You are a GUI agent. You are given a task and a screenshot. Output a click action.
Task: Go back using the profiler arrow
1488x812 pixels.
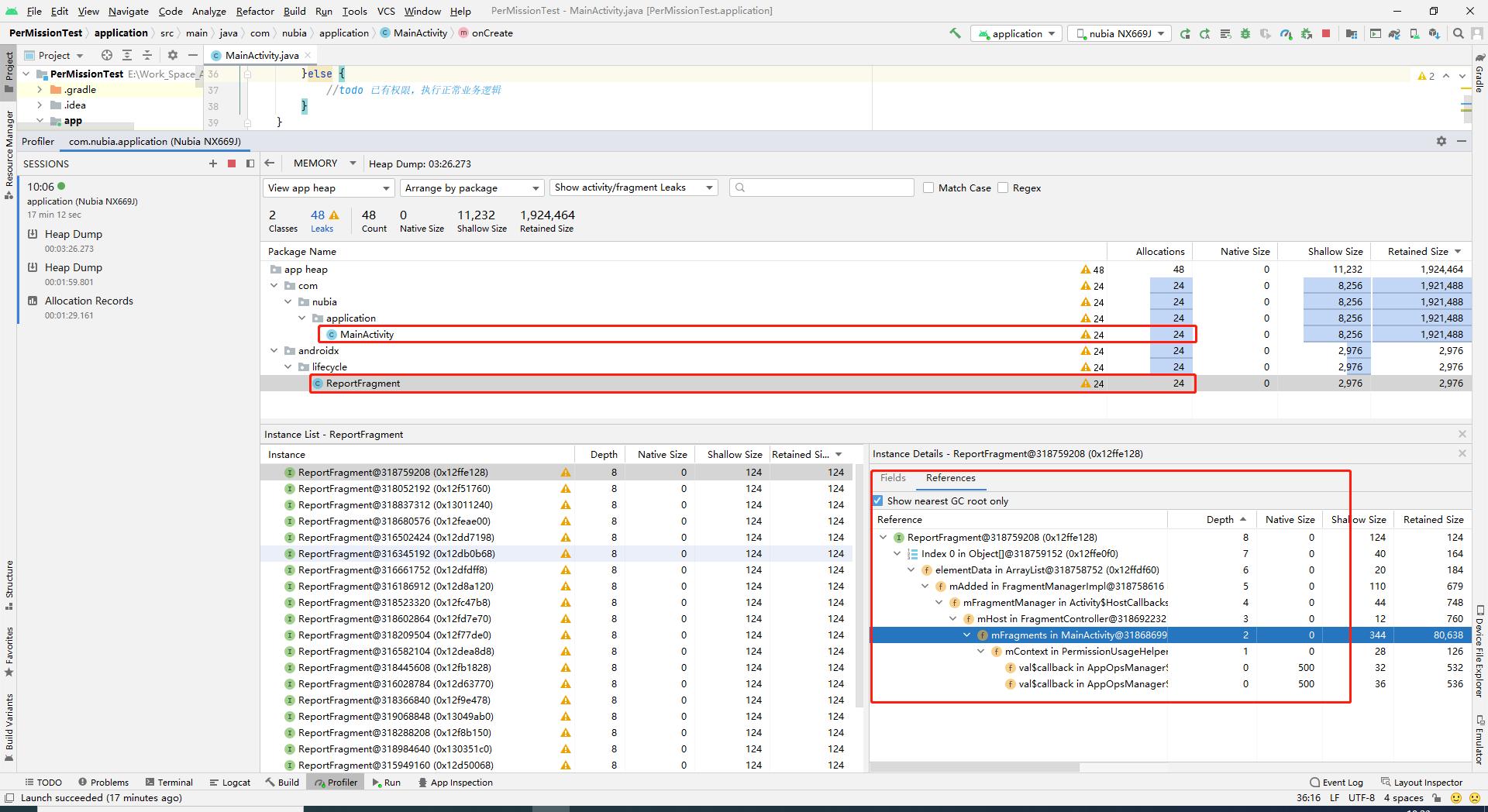[x=270, y=163]
